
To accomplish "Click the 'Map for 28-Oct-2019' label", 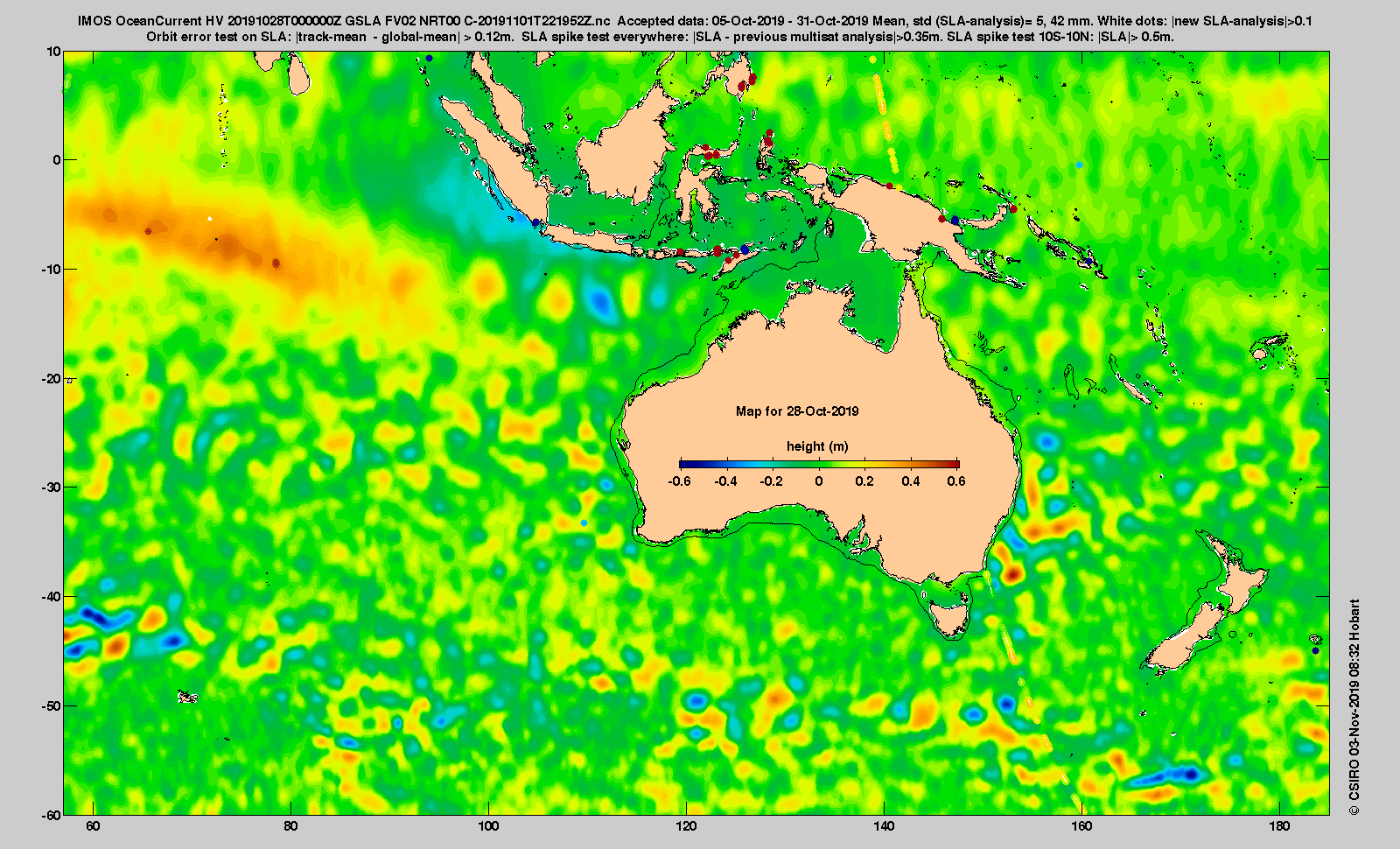I will click(x=797, y=411).
